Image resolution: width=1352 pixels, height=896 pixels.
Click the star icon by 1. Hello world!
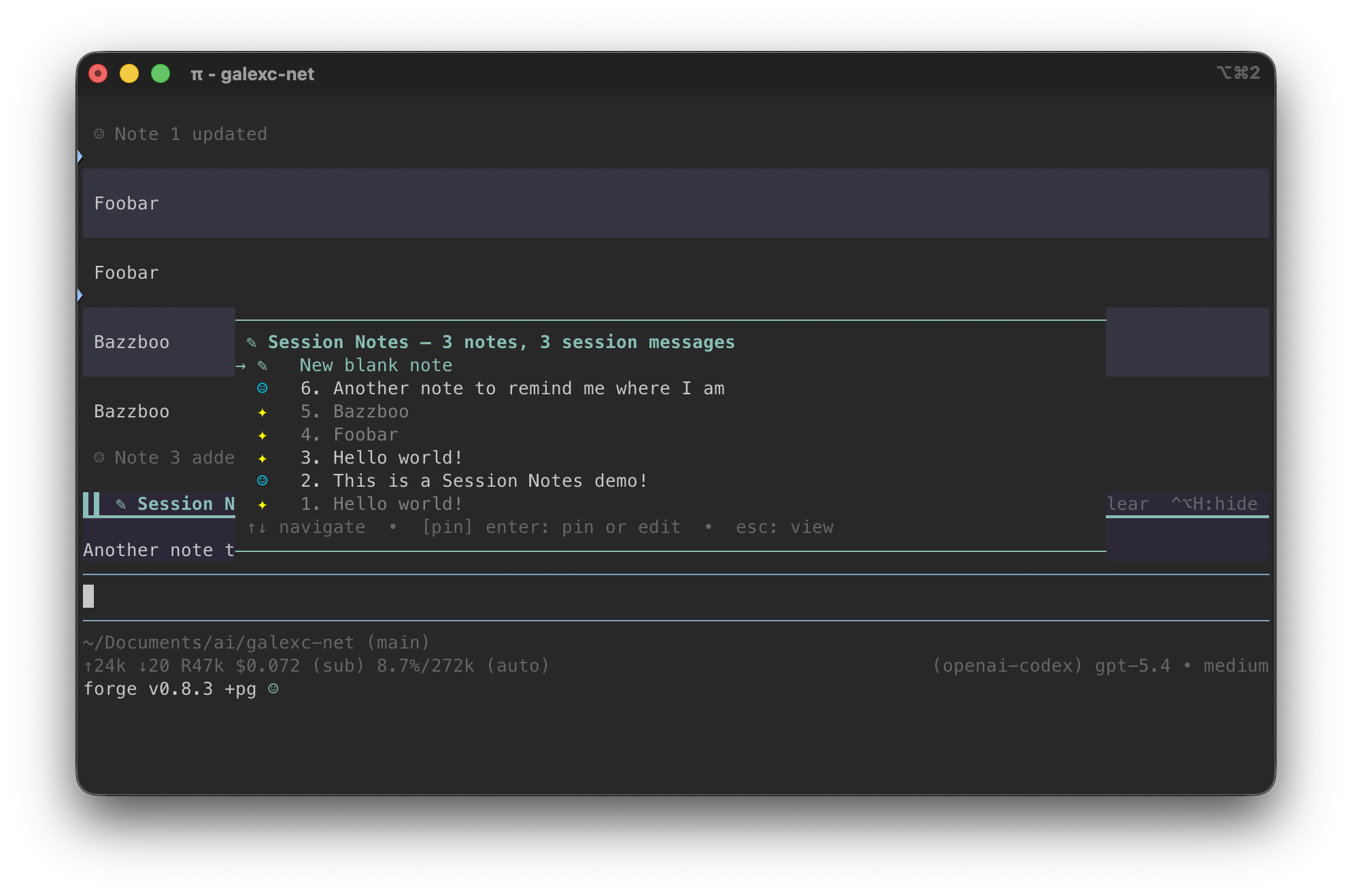click(x=262, y=504)
